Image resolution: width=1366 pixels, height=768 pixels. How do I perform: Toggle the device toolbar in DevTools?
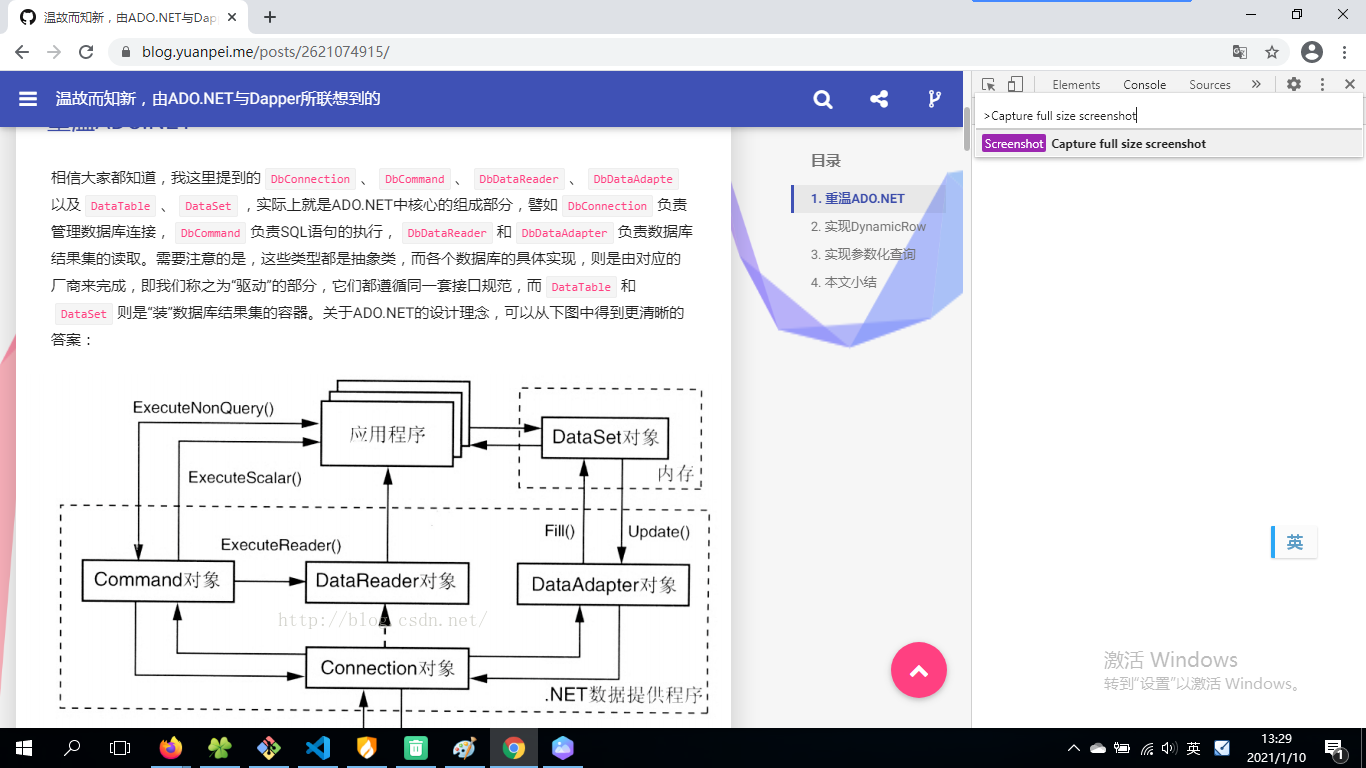[x=1015, y=85]
